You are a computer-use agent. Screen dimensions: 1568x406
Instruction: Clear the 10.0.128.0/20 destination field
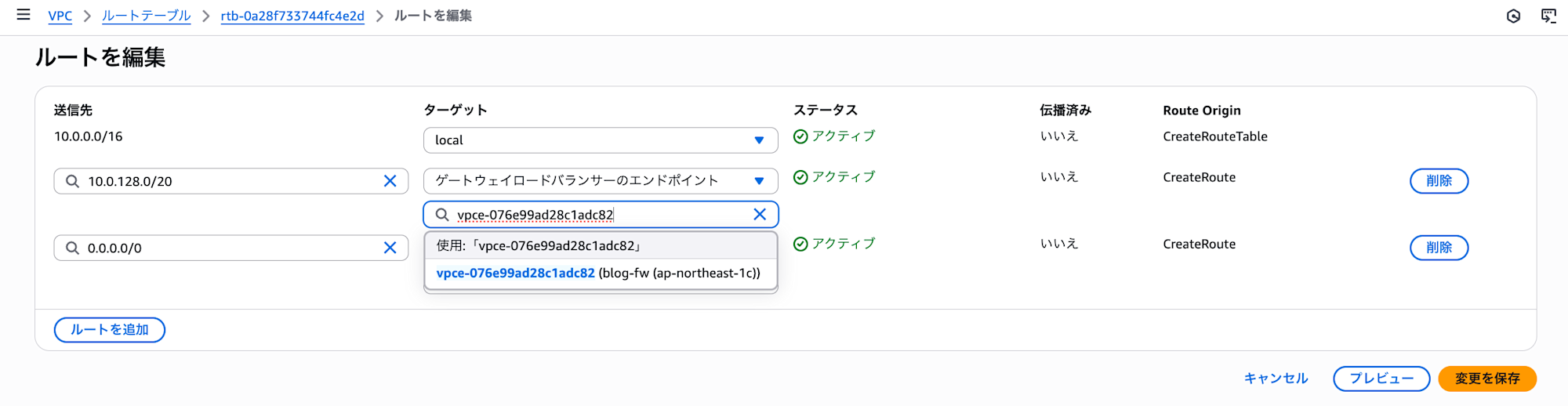click(390, 181)
